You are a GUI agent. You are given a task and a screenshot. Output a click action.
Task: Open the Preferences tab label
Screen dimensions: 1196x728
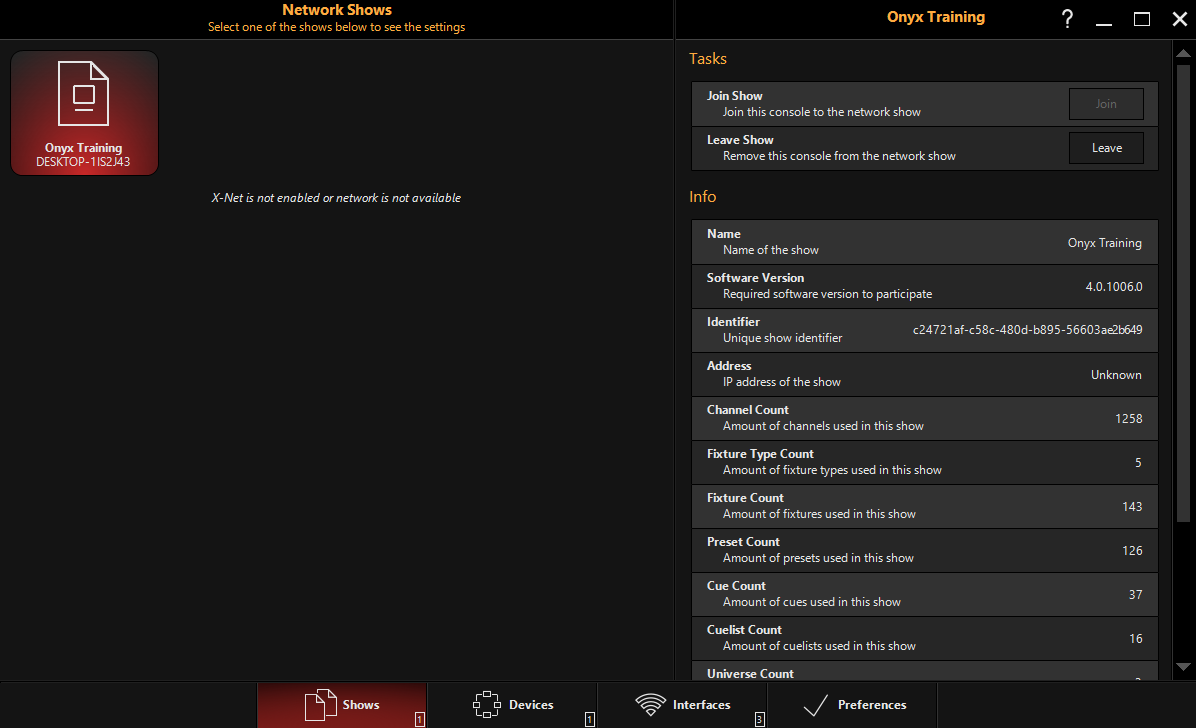click(x=872, y=705)
